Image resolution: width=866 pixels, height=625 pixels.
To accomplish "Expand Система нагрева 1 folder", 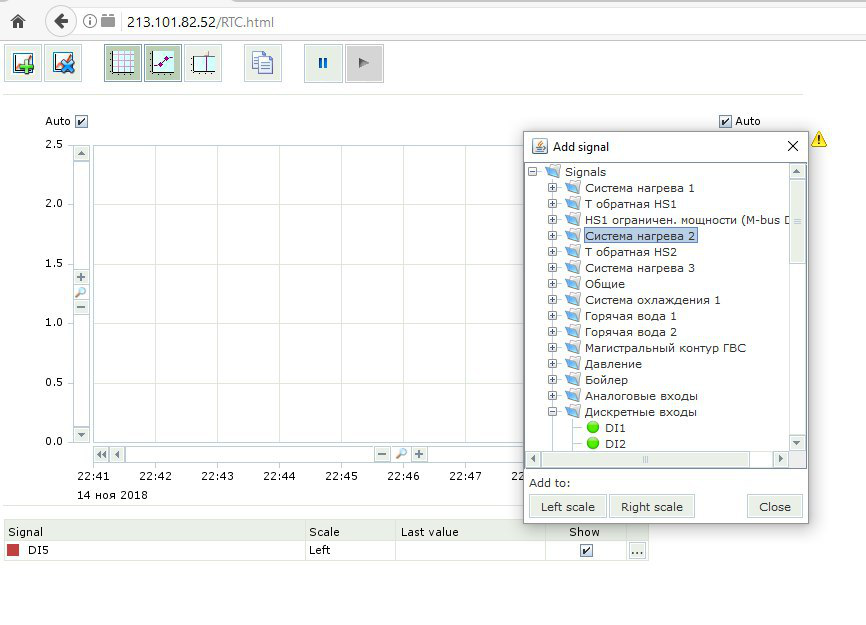I will (552, 188).
